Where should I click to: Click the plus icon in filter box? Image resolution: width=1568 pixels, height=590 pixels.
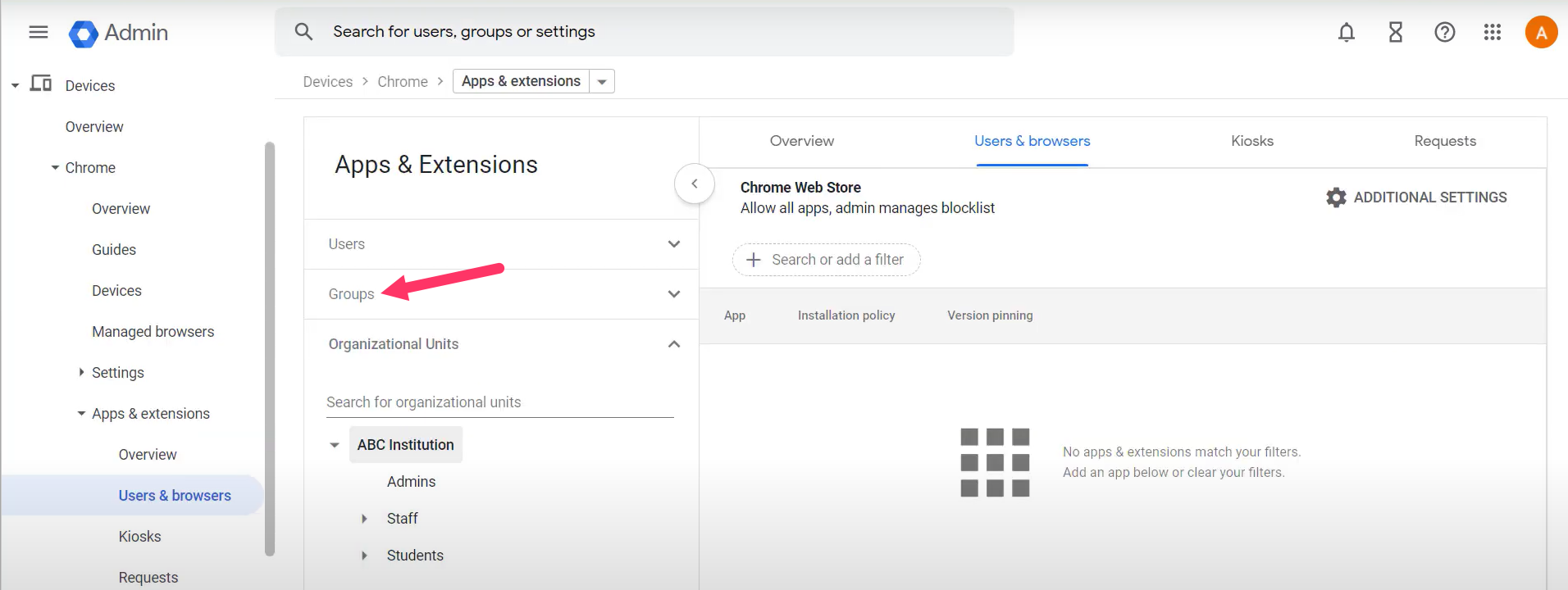[x=754, y=260]
